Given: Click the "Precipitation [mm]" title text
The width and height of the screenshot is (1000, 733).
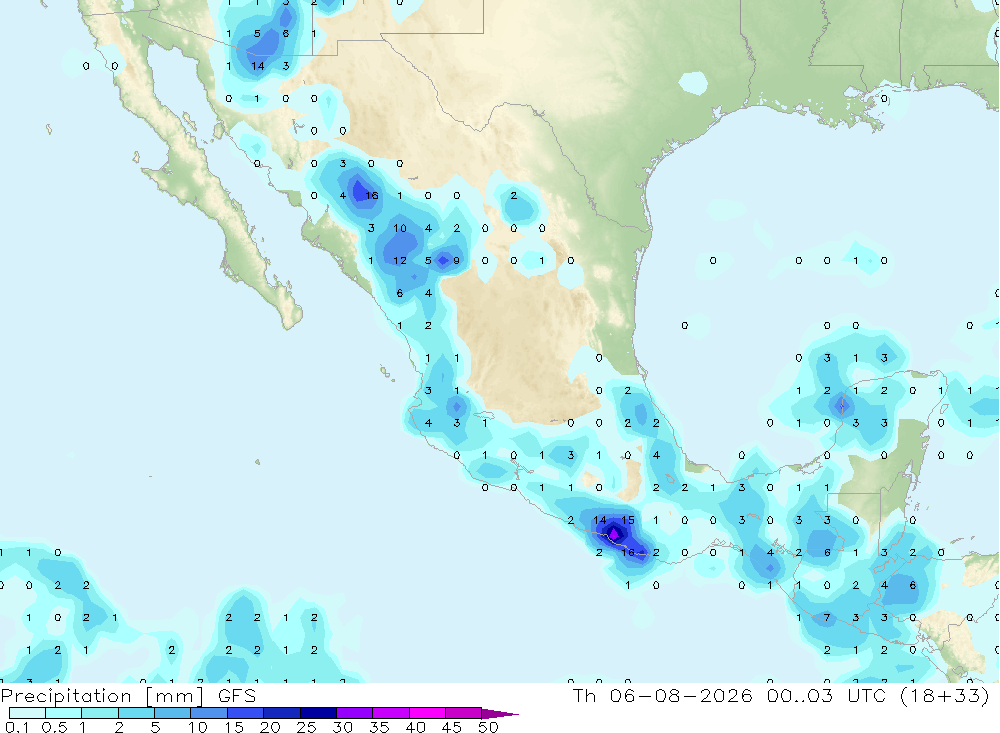Looking at the screenshot, I should point(102,696).
